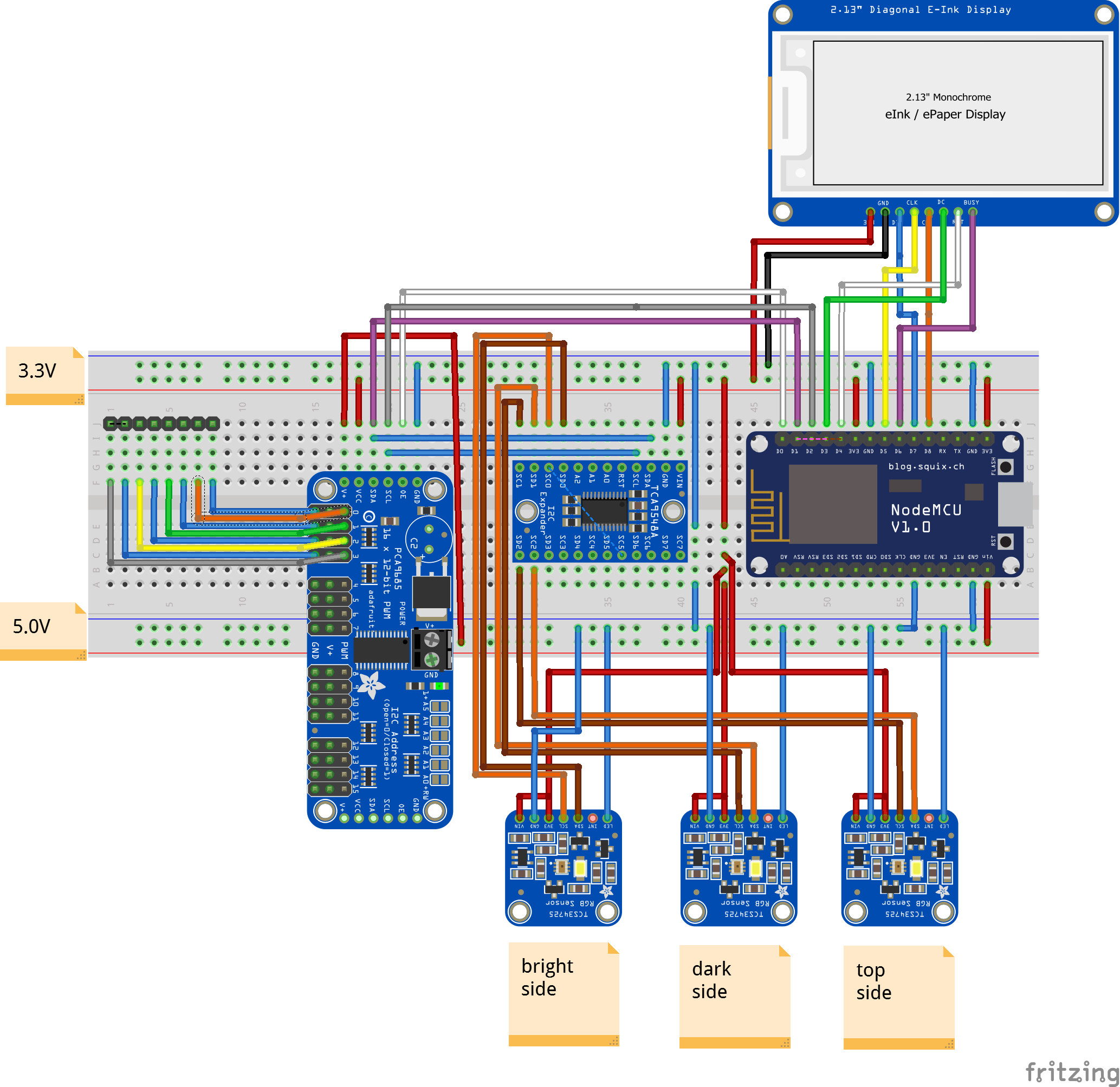Click the C2 capacitor on PWM board
This screenshot has width=1120, height=1087.
pos(429,539)
